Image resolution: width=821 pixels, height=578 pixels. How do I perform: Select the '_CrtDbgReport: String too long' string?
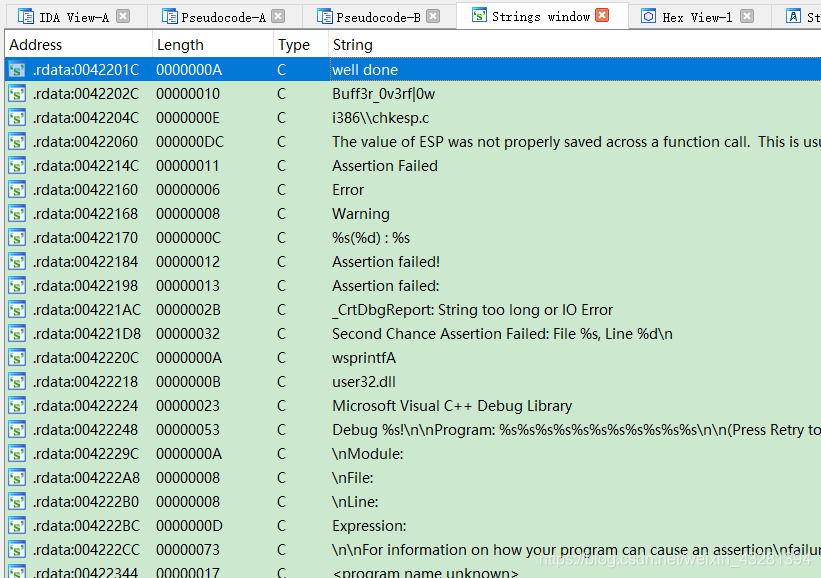pos(472,310)
